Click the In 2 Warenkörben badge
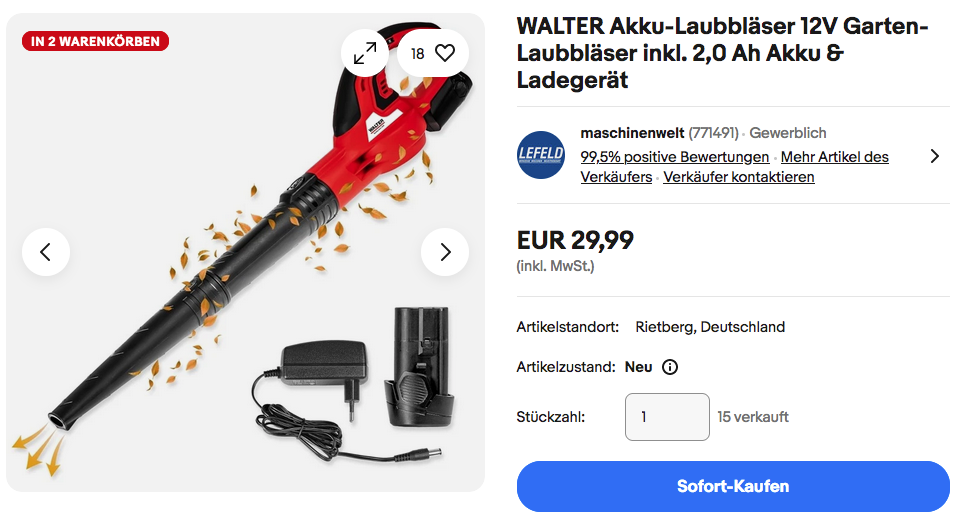980x517 pixels. [95, 41]
